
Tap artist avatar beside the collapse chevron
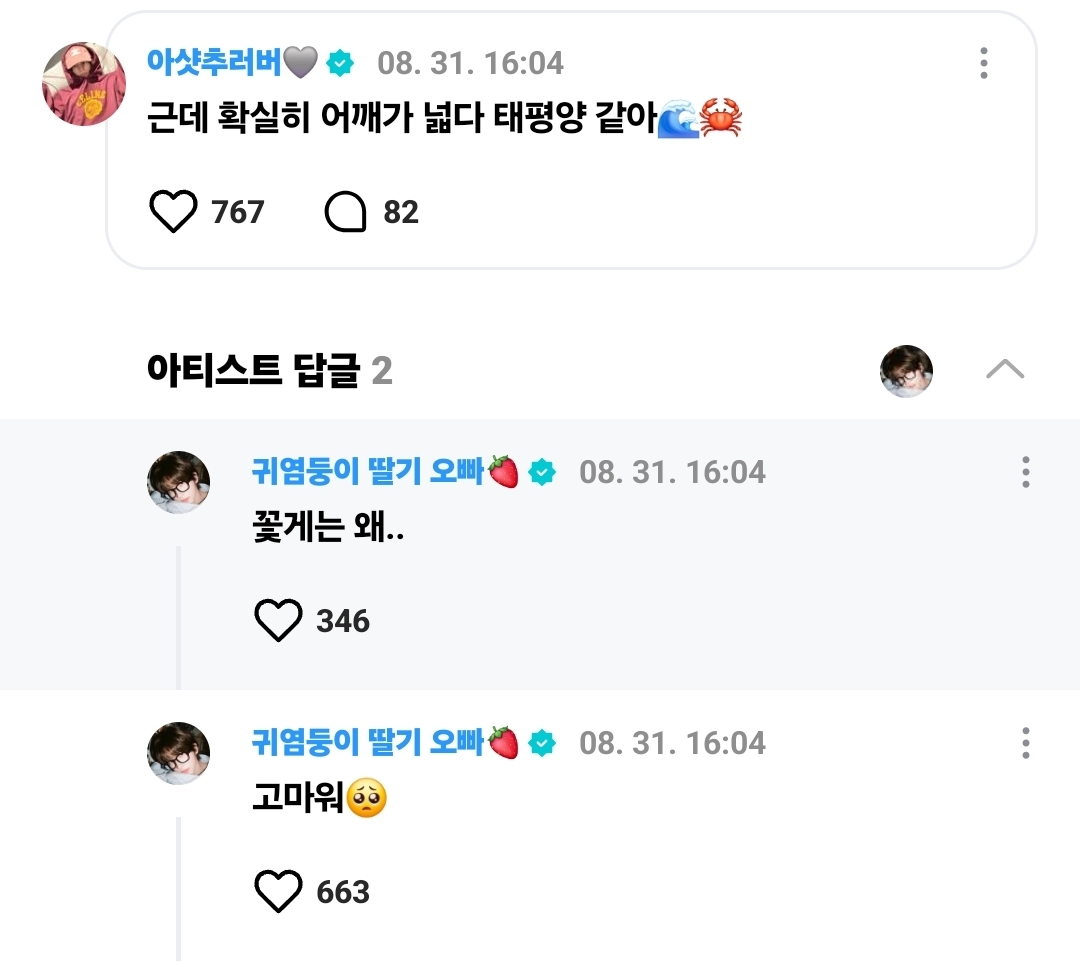(906, 371)
